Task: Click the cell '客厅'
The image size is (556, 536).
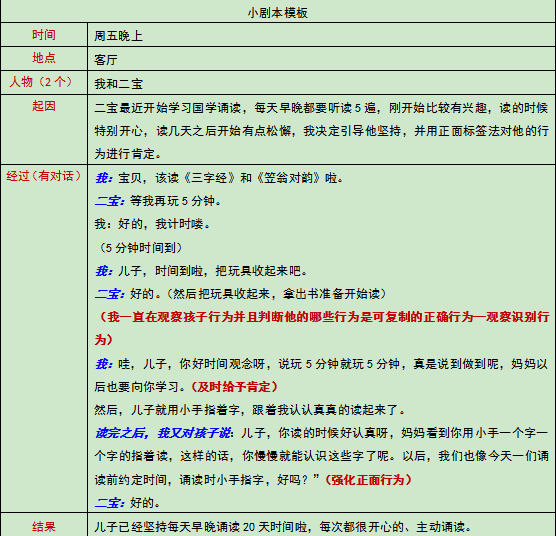Action: (106, 60)
